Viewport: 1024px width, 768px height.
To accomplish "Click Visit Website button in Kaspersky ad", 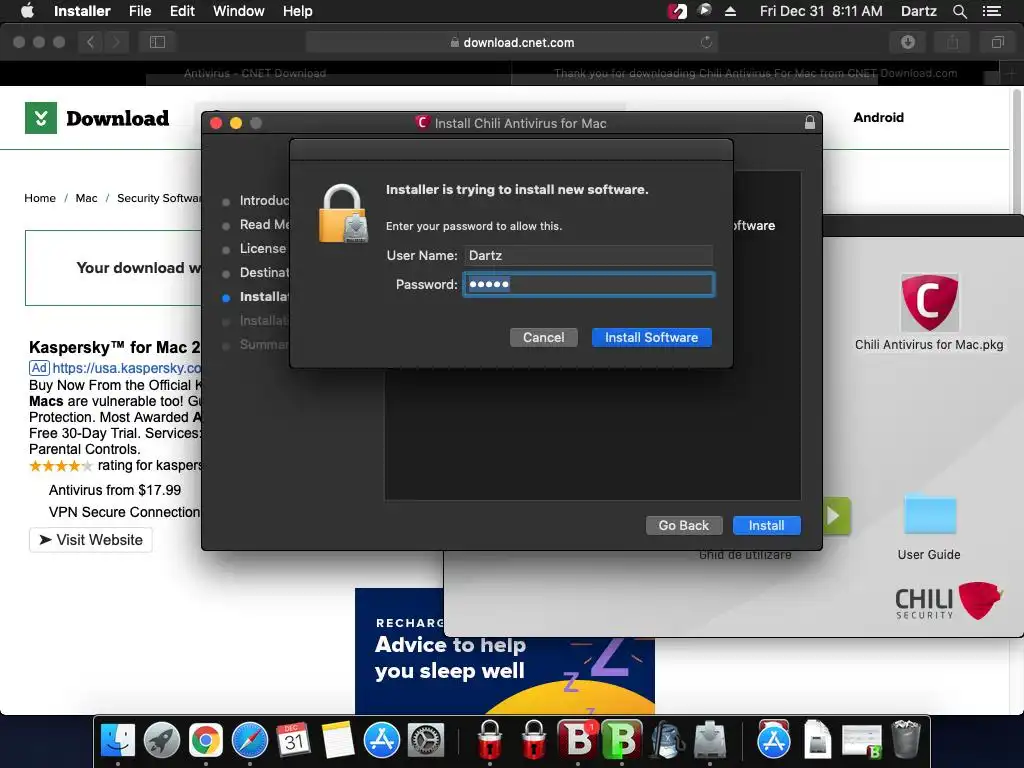I will tap(91, 540).
